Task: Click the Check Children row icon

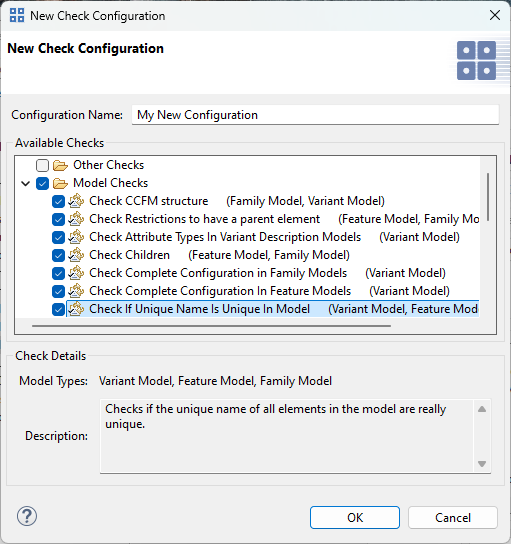Action: click(76, 255)
